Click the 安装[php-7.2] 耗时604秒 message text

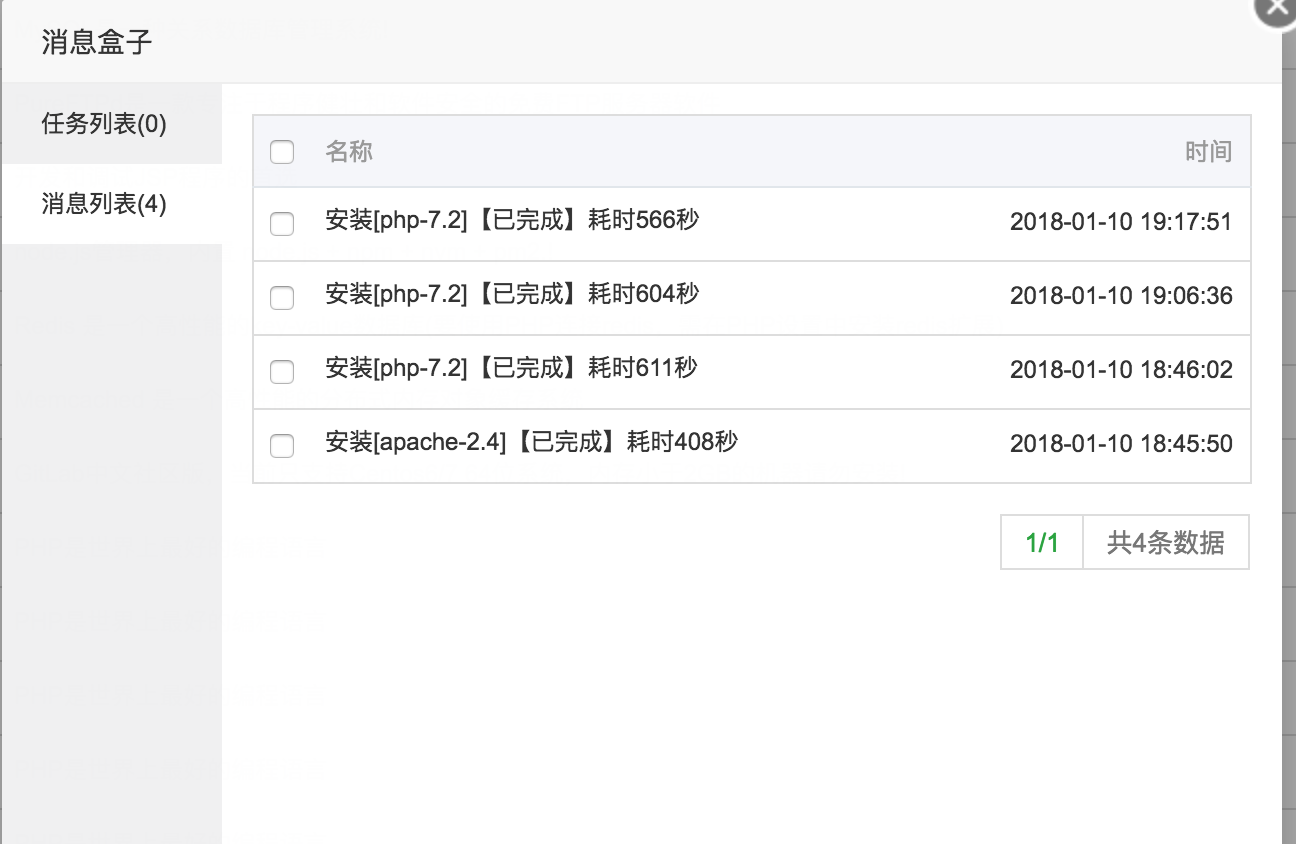coord(511,294)
